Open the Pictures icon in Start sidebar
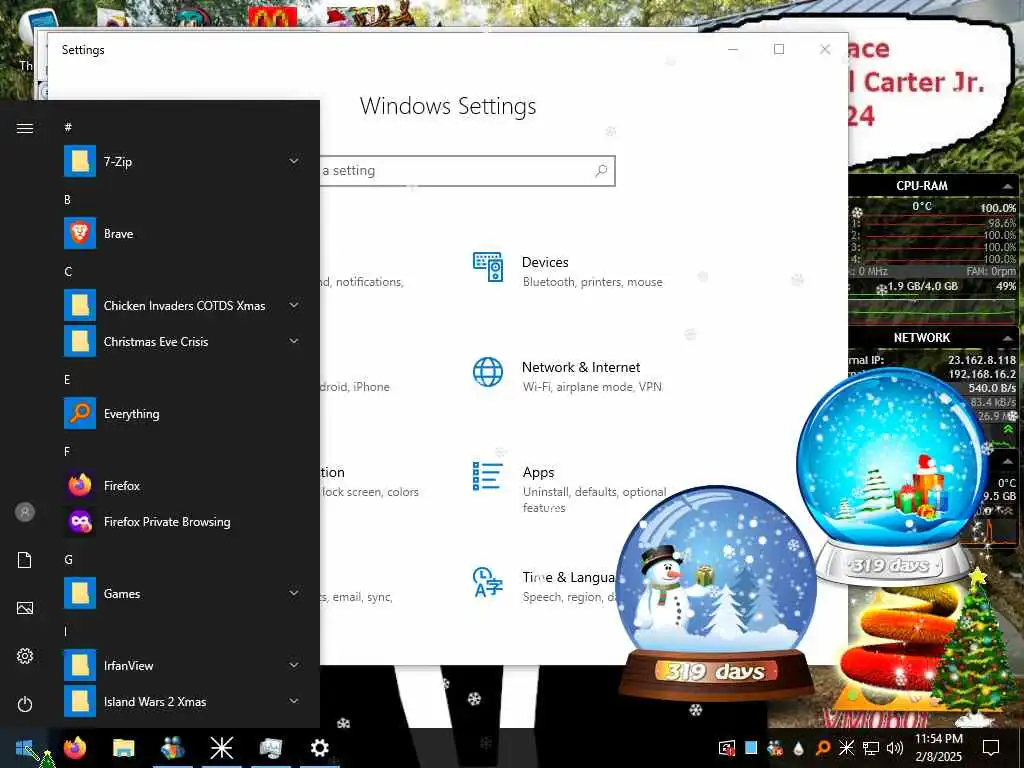1024x768 pixels. [25, 608]
